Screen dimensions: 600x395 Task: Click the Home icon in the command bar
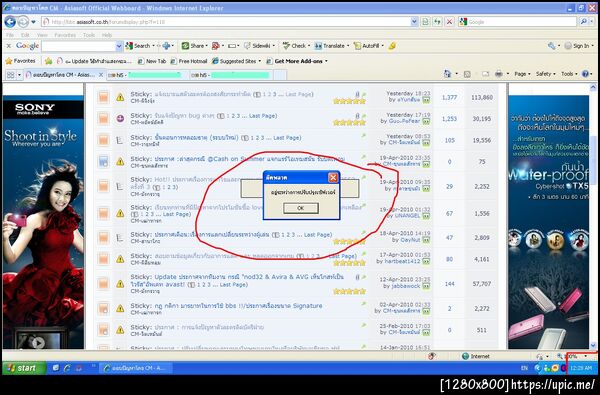(447, 74)
